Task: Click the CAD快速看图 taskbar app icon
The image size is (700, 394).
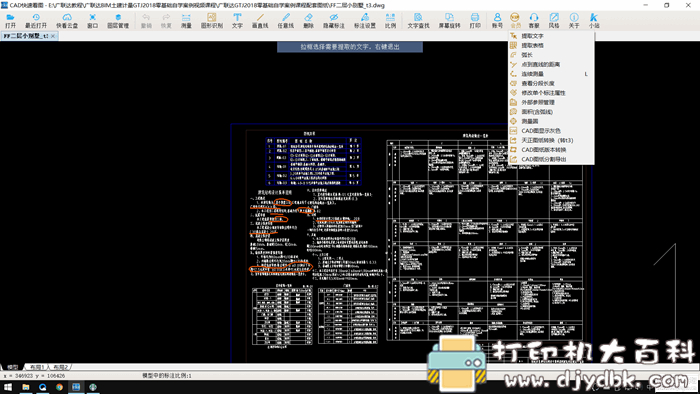Action: [x=76, y=387]
